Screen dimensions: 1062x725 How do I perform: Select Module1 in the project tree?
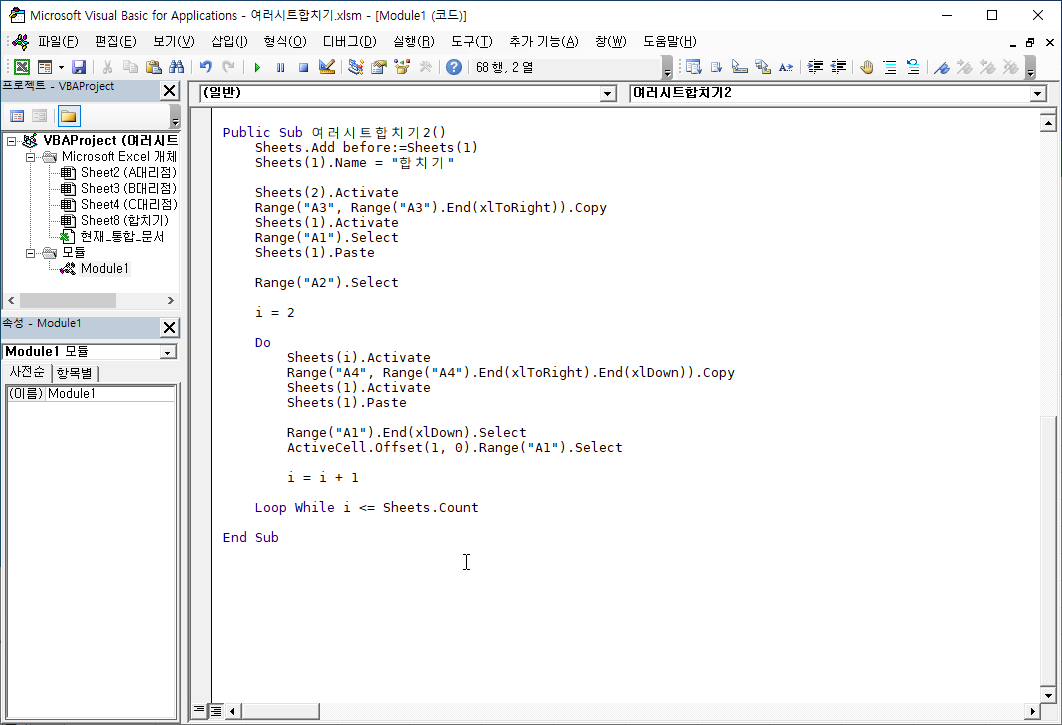pos(104,268)
